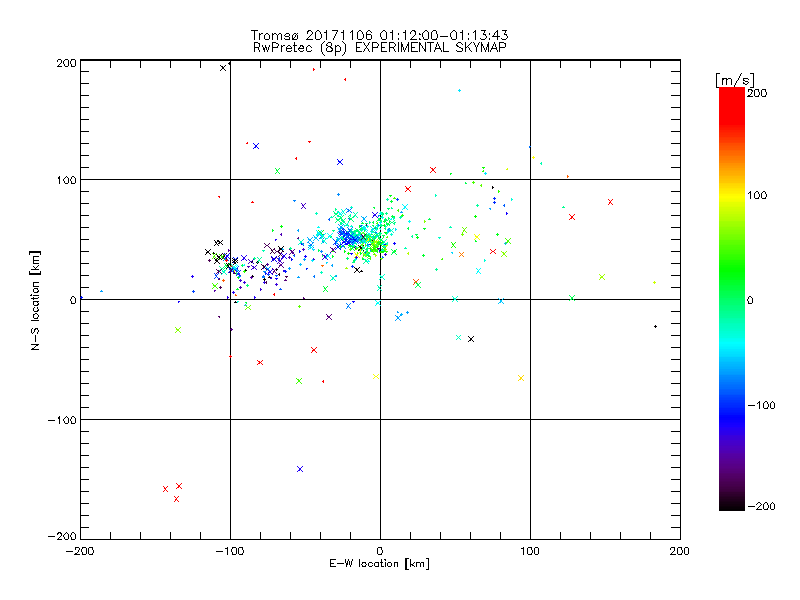Click the lone black dot near east edge
Image resolution: width=800 pixels, height=600 pixels.
pos(656,327)
